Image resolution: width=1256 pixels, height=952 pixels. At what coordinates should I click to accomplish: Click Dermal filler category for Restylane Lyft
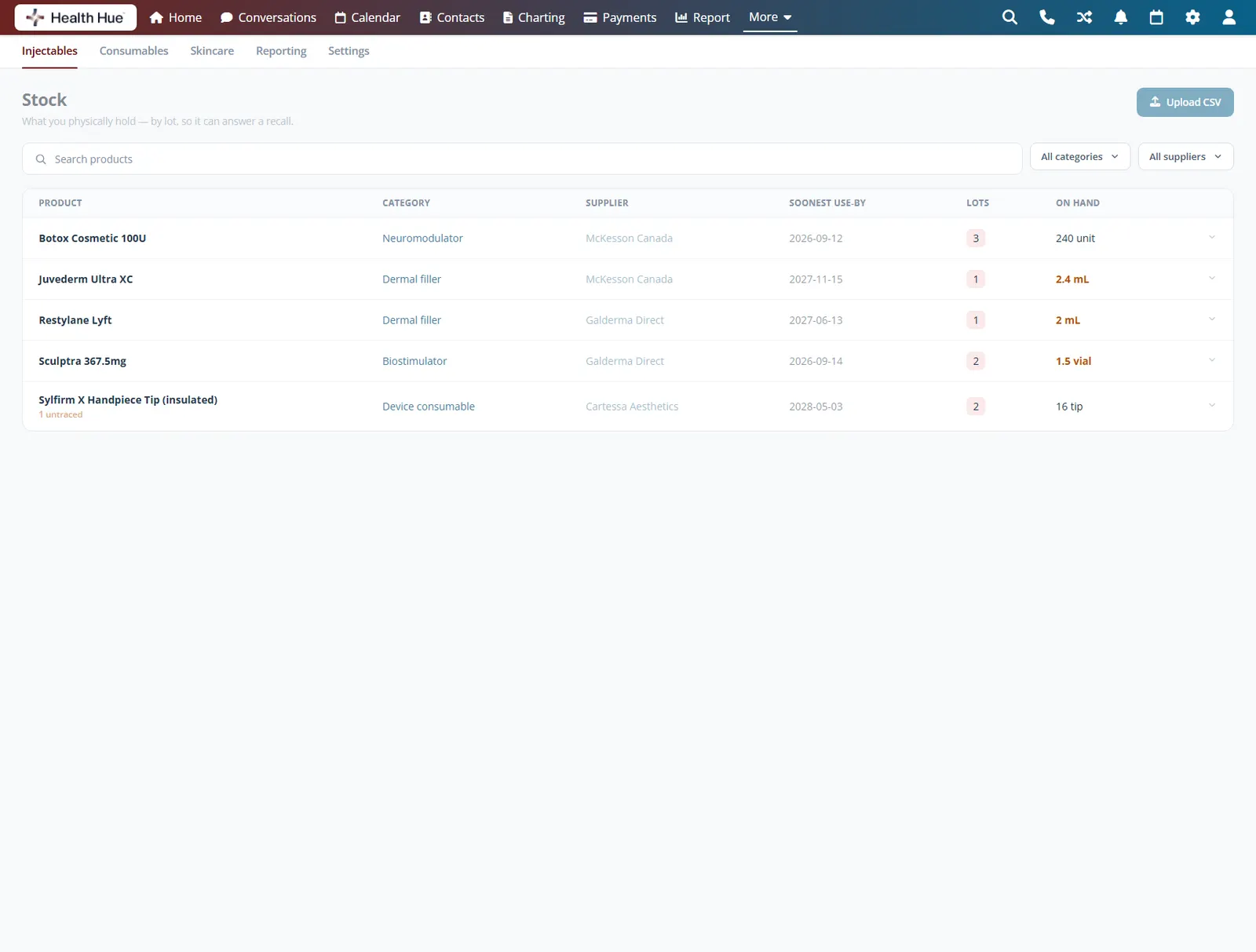[x=411, y=319]
